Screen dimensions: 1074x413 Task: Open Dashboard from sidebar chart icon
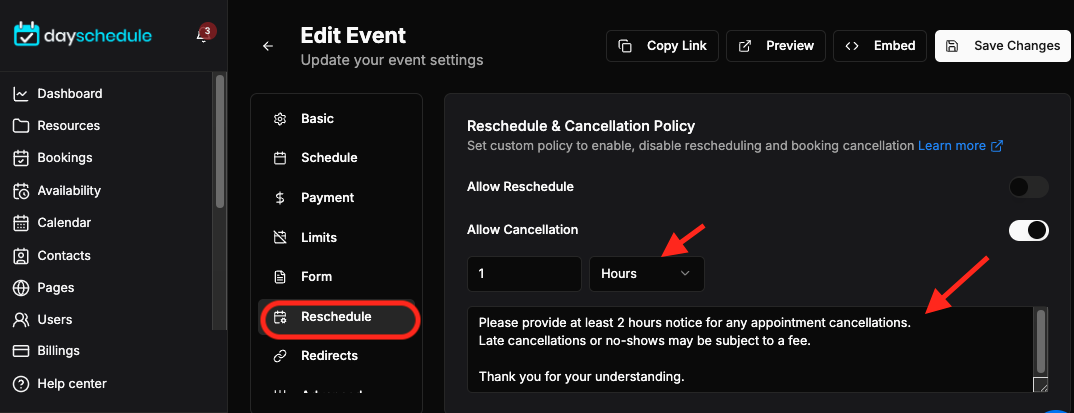(x=21, y=94)
